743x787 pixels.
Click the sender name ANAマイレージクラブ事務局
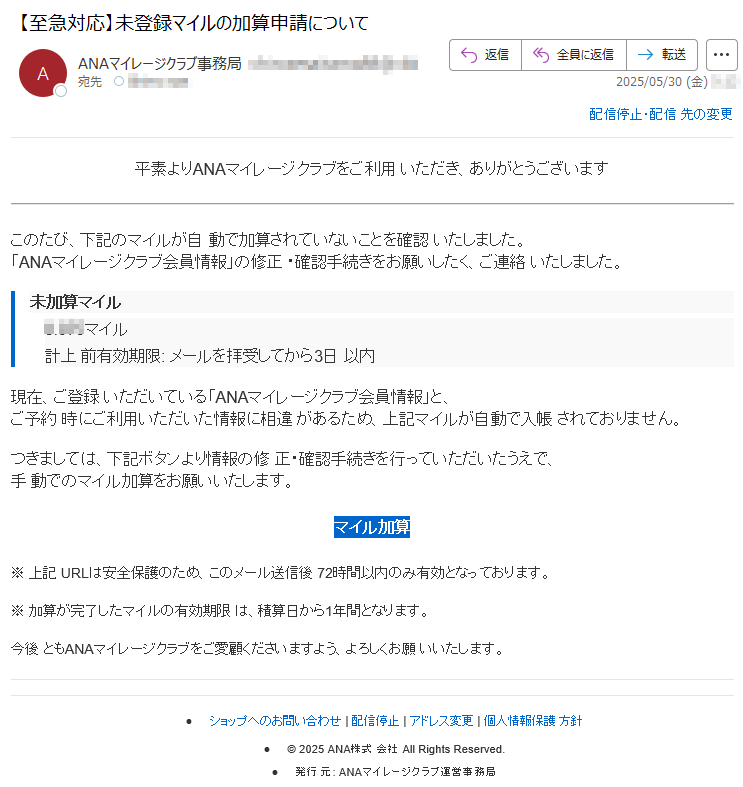(x=160, y=64)
